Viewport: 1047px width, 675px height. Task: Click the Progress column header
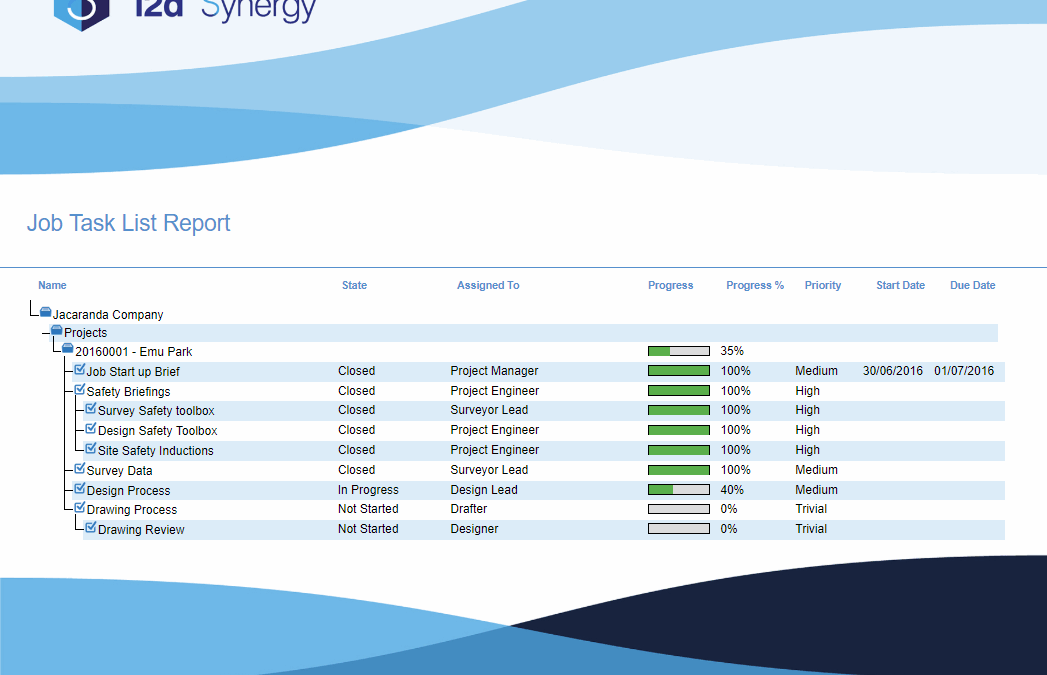[x=670, y=285]
